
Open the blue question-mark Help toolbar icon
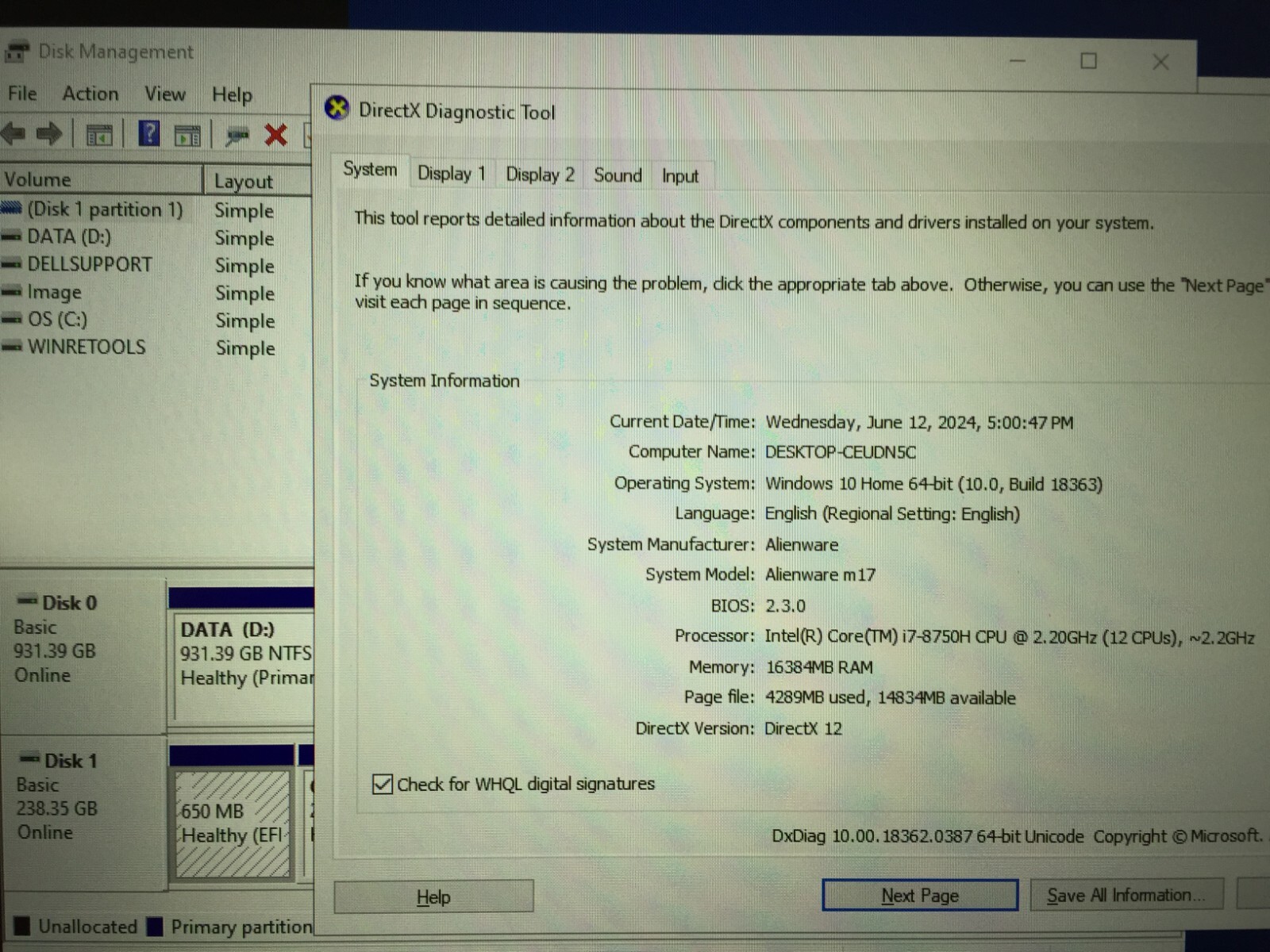coord(149,134)
